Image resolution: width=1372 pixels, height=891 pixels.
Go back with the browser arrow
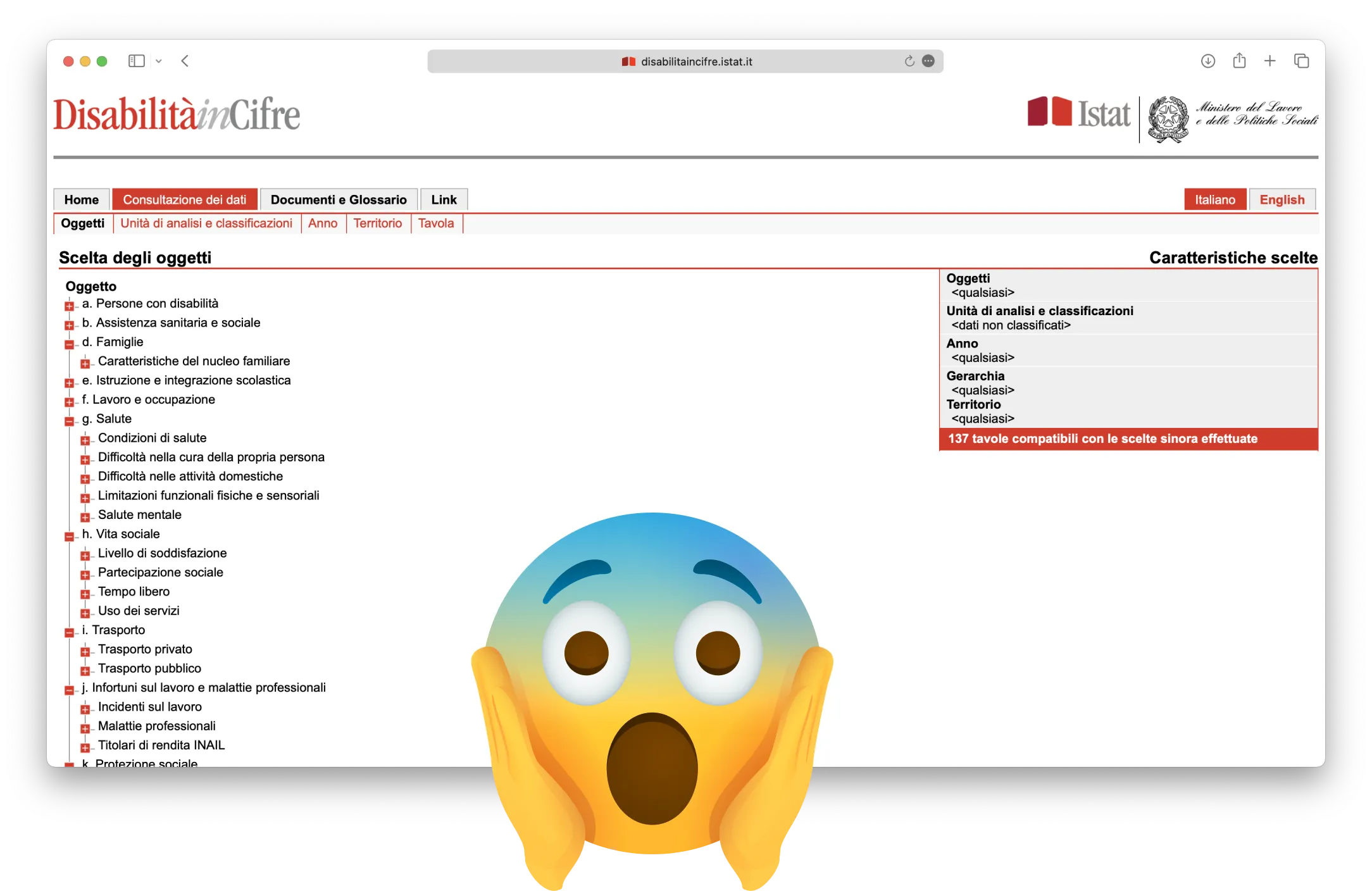coord(185,61)
